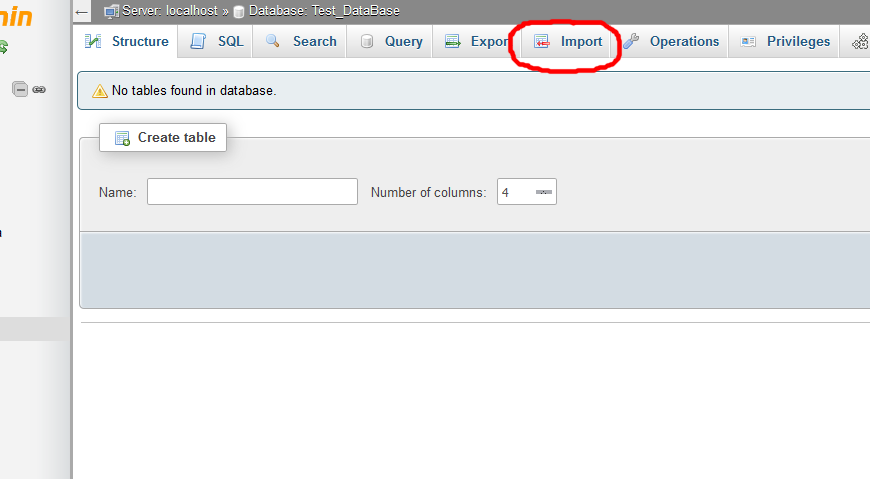Select the Structure tab
Image resolution: width=870 pixels, height=479 pixels.
pyautogui.click(x=128, y=42)
